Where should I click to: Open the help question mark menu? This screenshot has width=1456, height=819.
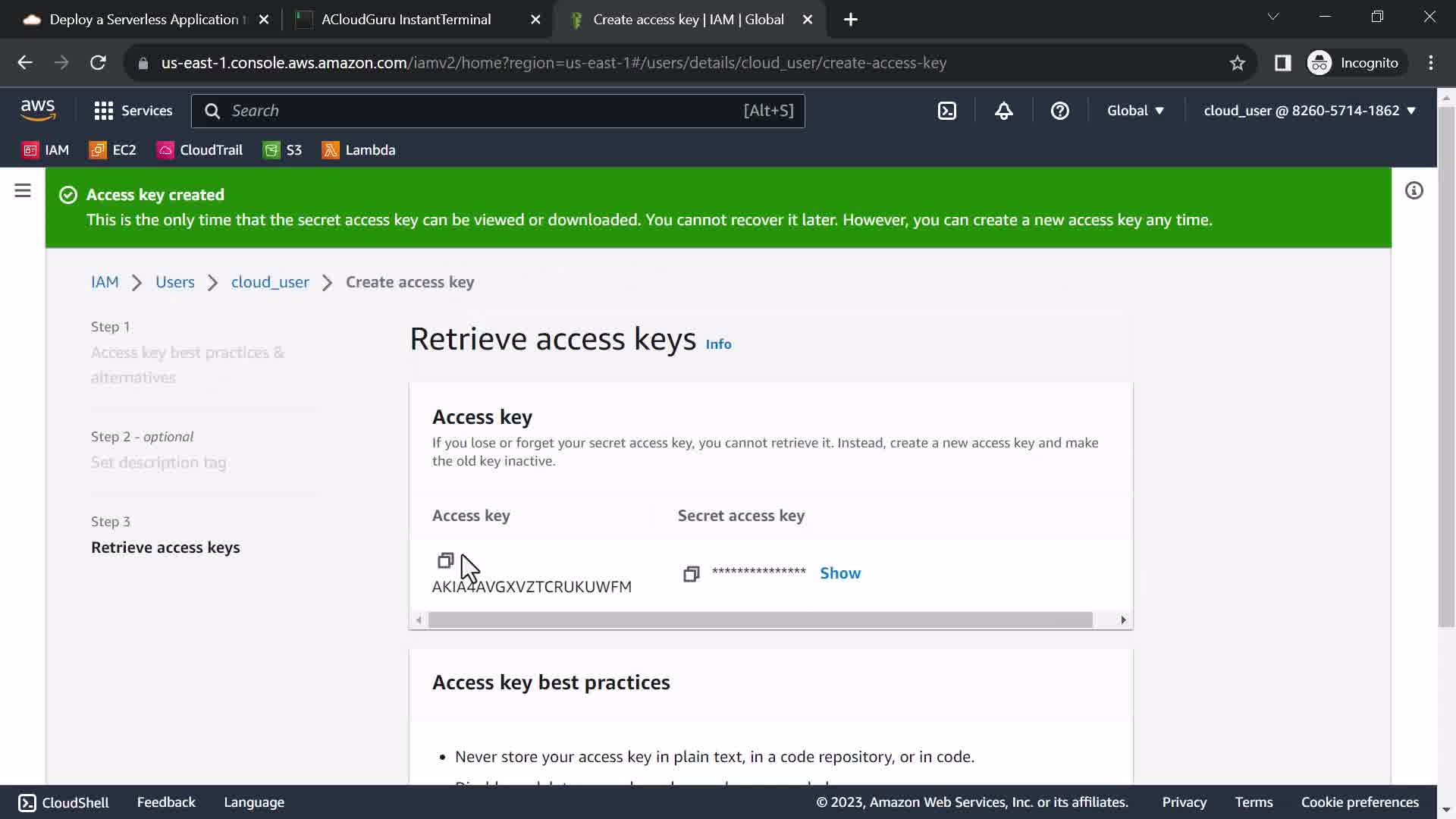[x=1059, y=111]
